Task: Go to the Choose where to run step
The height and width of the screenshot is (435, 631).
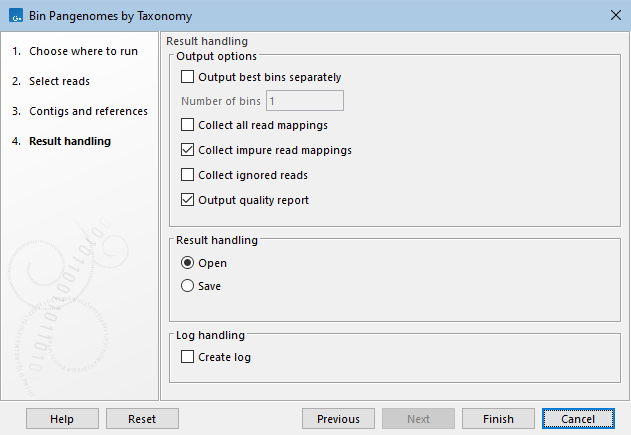Action: point(83,51)
